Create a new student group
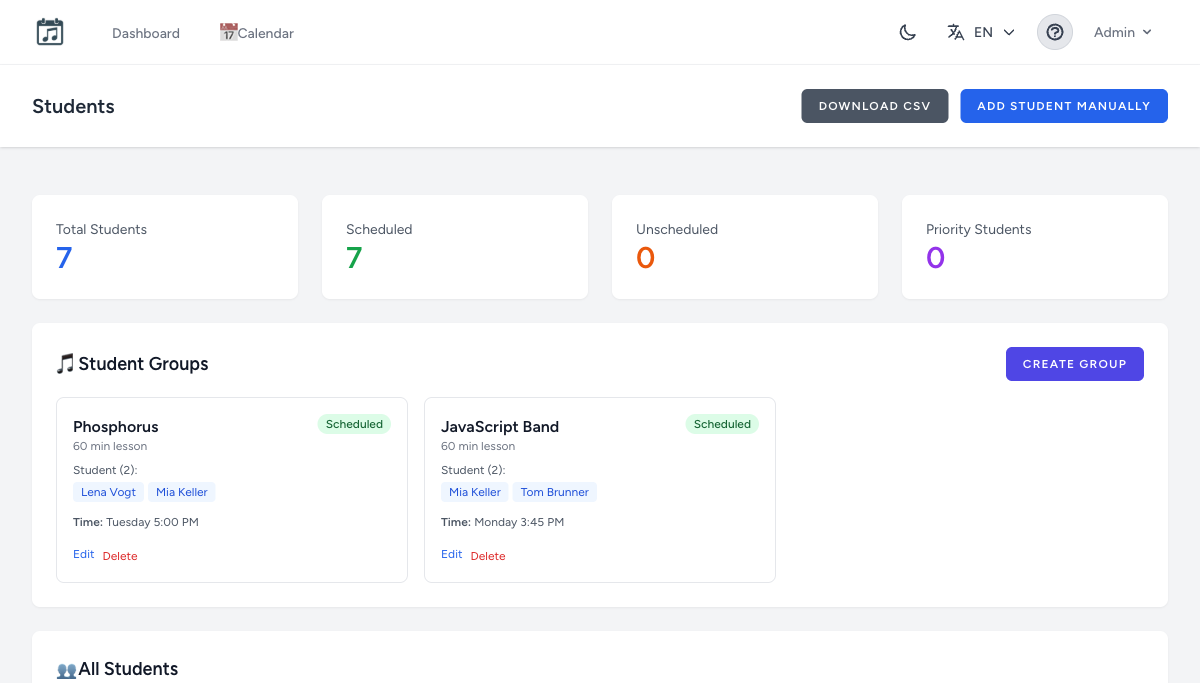Viewport: 1200px width, 683px height. pyautogui.click(x=1075, y=364)
